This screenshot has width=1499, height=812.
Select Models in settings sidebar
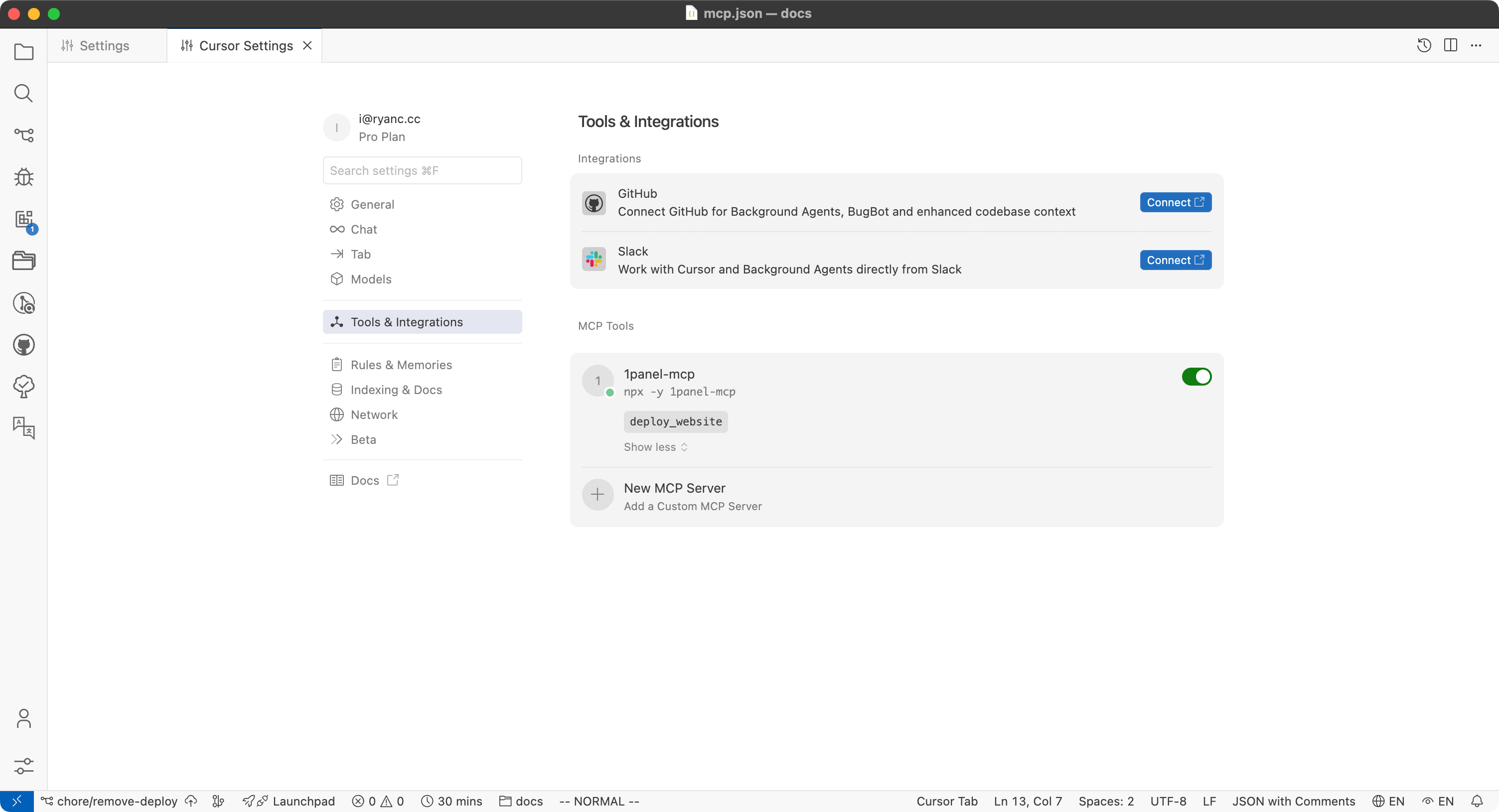point(371,279)
